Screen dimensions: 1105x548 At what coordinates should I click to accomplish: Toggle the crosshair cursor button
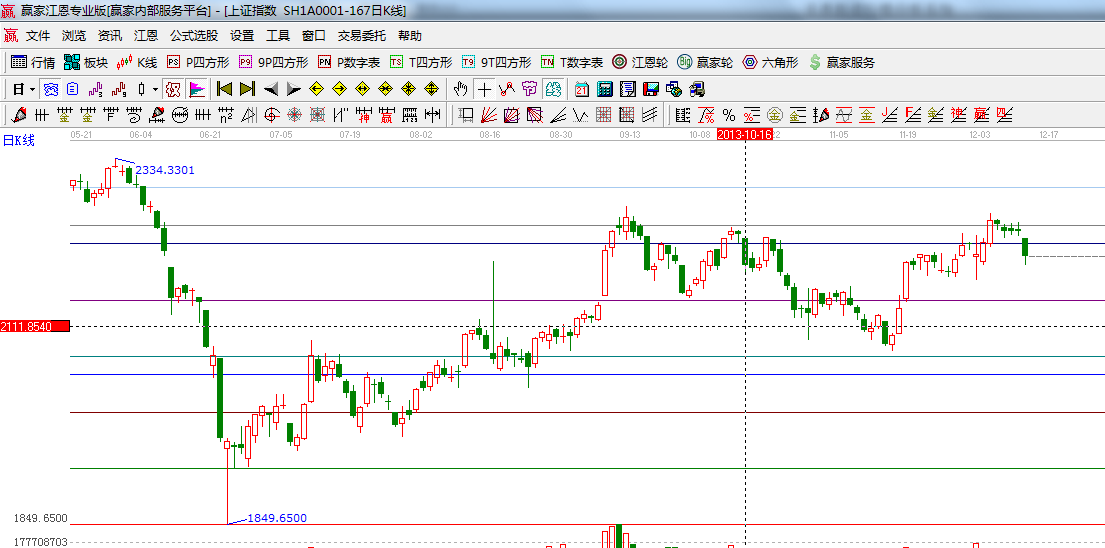[484, 89]
